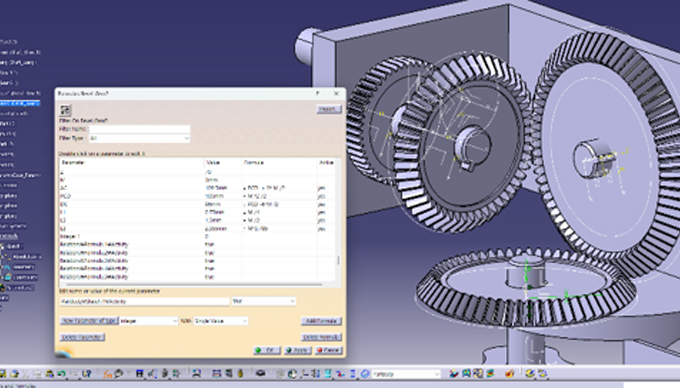
Task: Click the Save icon in bottom toolbar
Action: 3,373
